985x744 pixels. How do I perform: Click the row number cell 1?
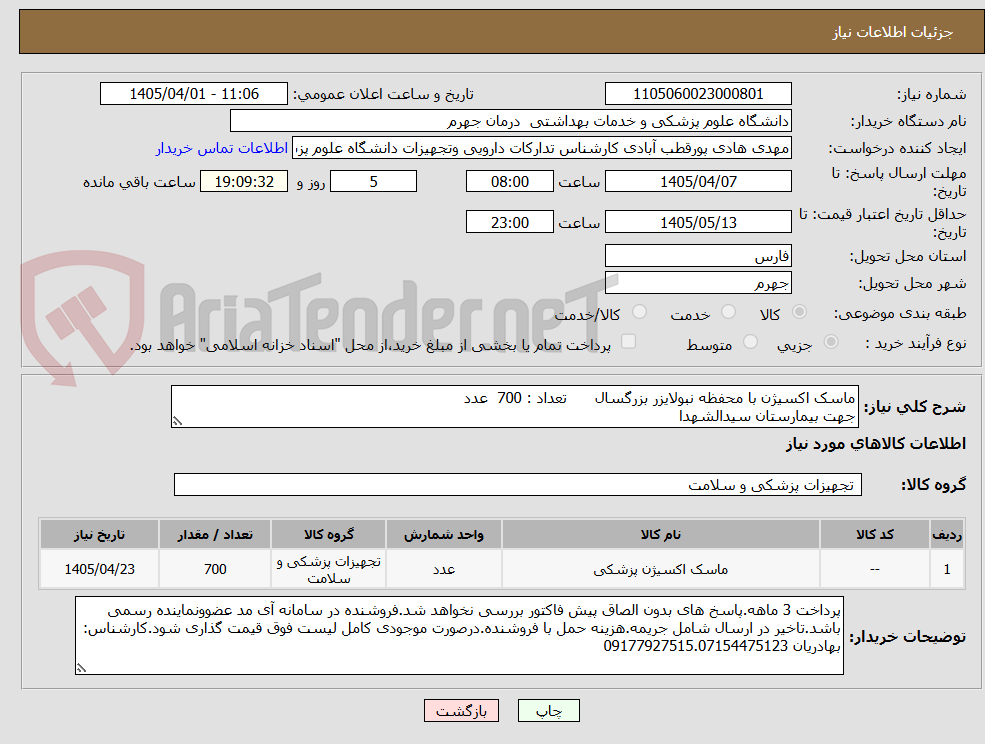coord(947,569)
